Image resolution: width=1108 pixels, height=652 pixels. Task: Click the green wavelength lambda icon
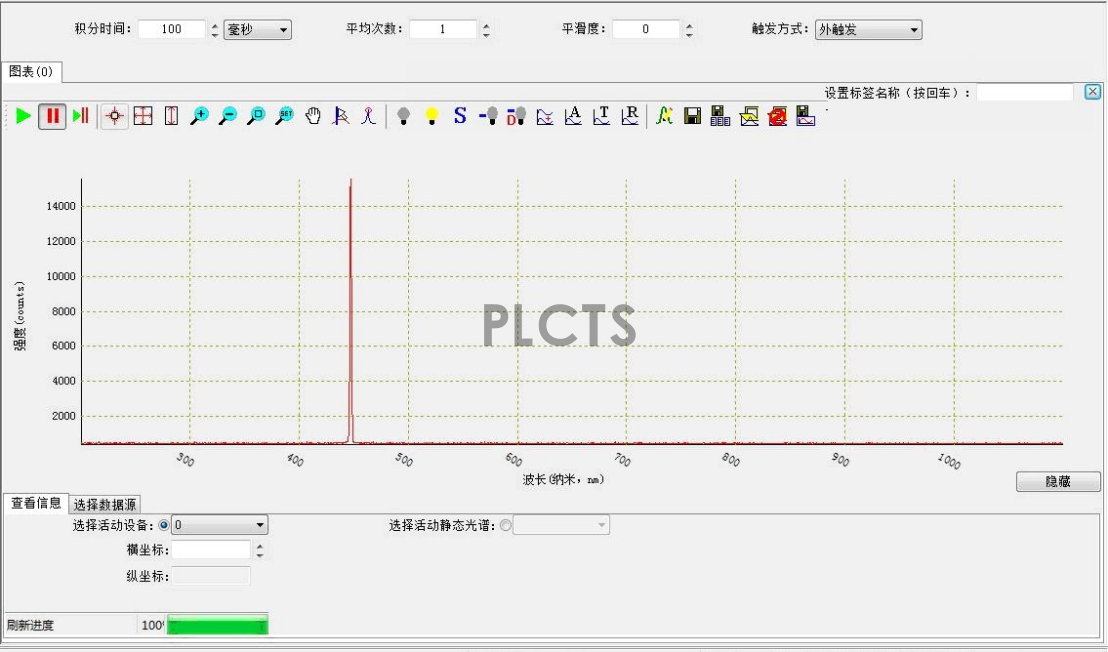point(664,116)
